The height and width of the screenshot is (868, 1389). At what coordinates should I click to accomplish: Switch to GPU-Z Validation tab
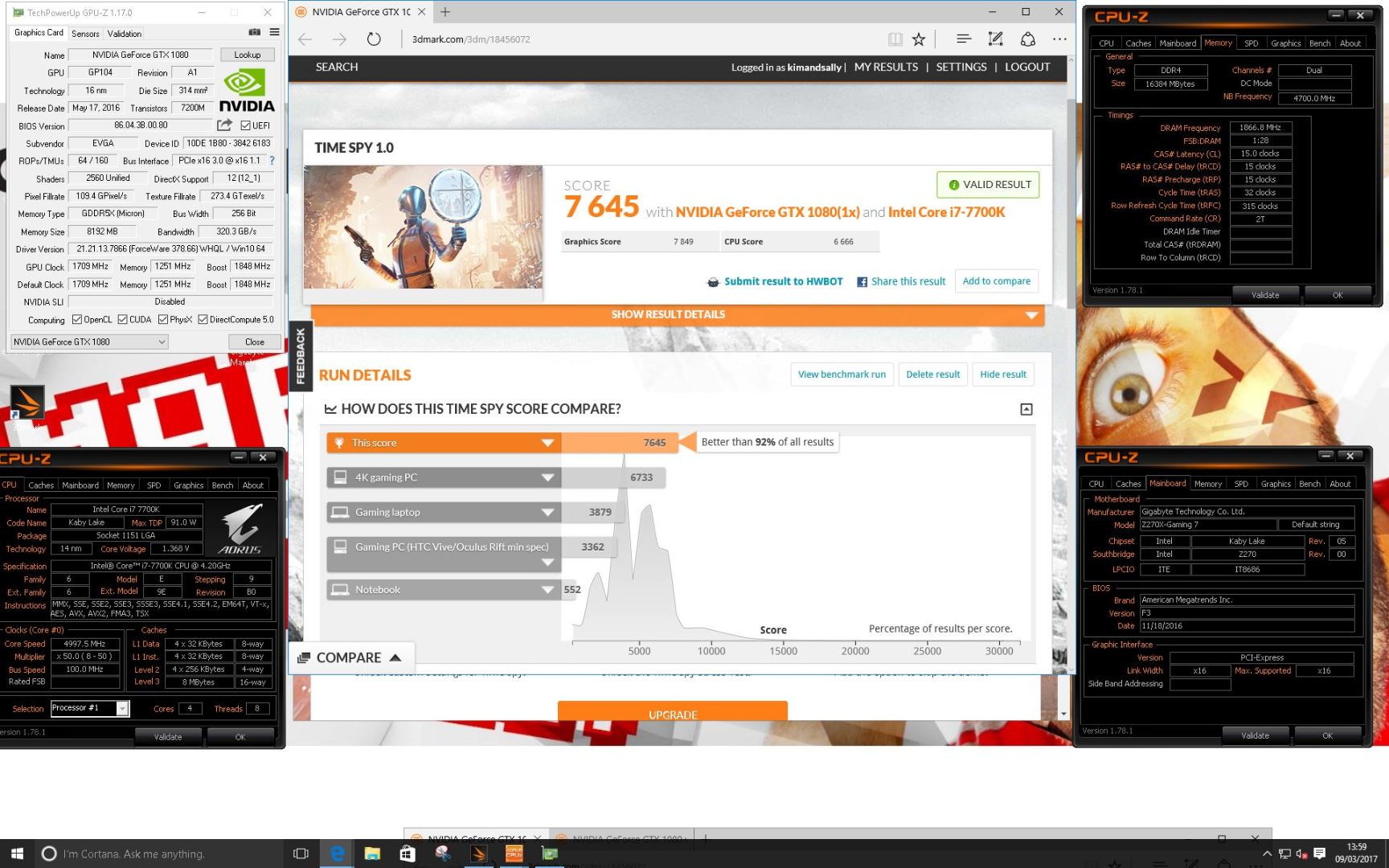[x=125, y=34]
